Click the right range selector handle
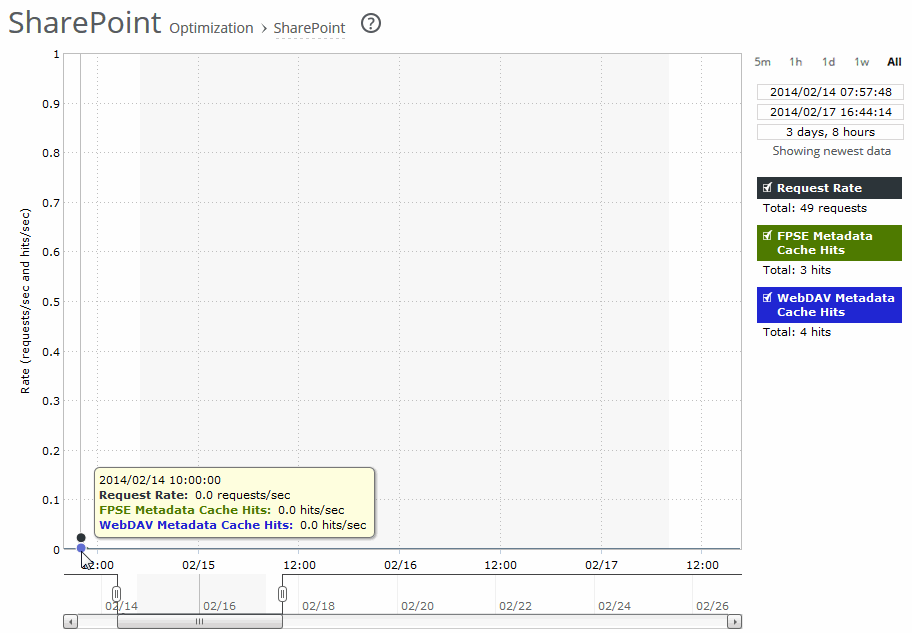Viewport: 912px width, 633px height. [282, 593]
